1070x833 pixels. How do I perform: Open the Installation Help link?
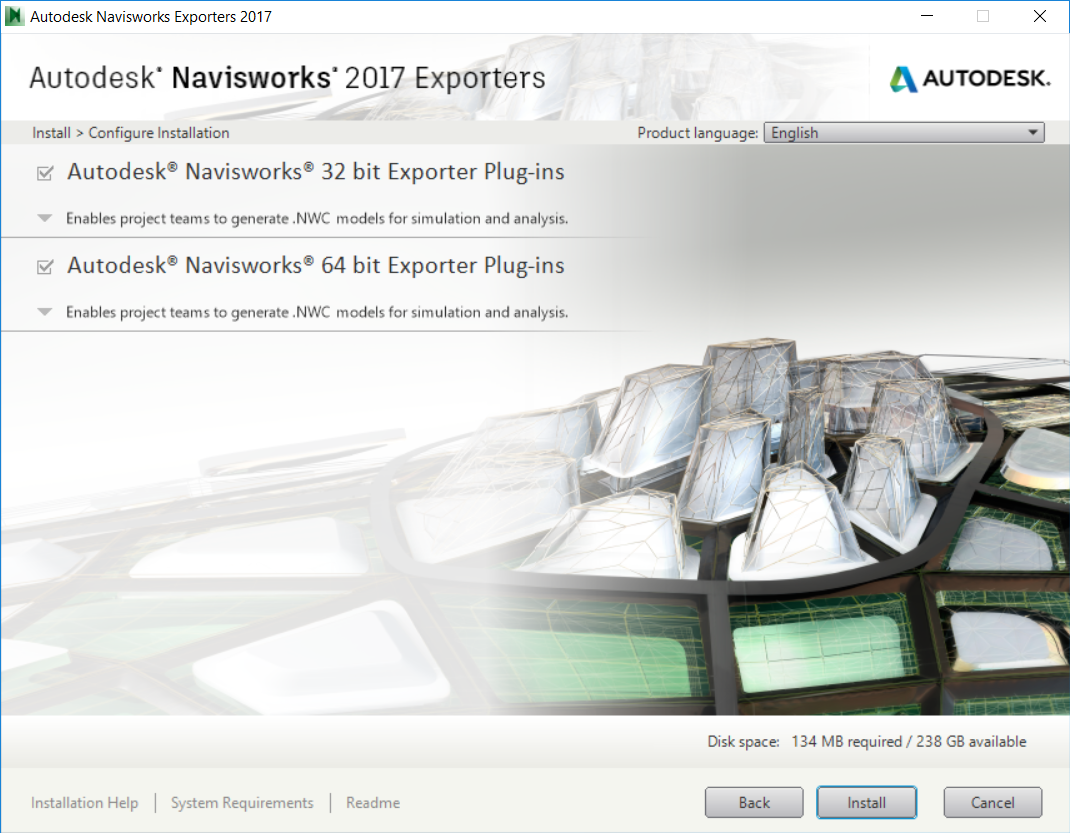click(85, 803)
